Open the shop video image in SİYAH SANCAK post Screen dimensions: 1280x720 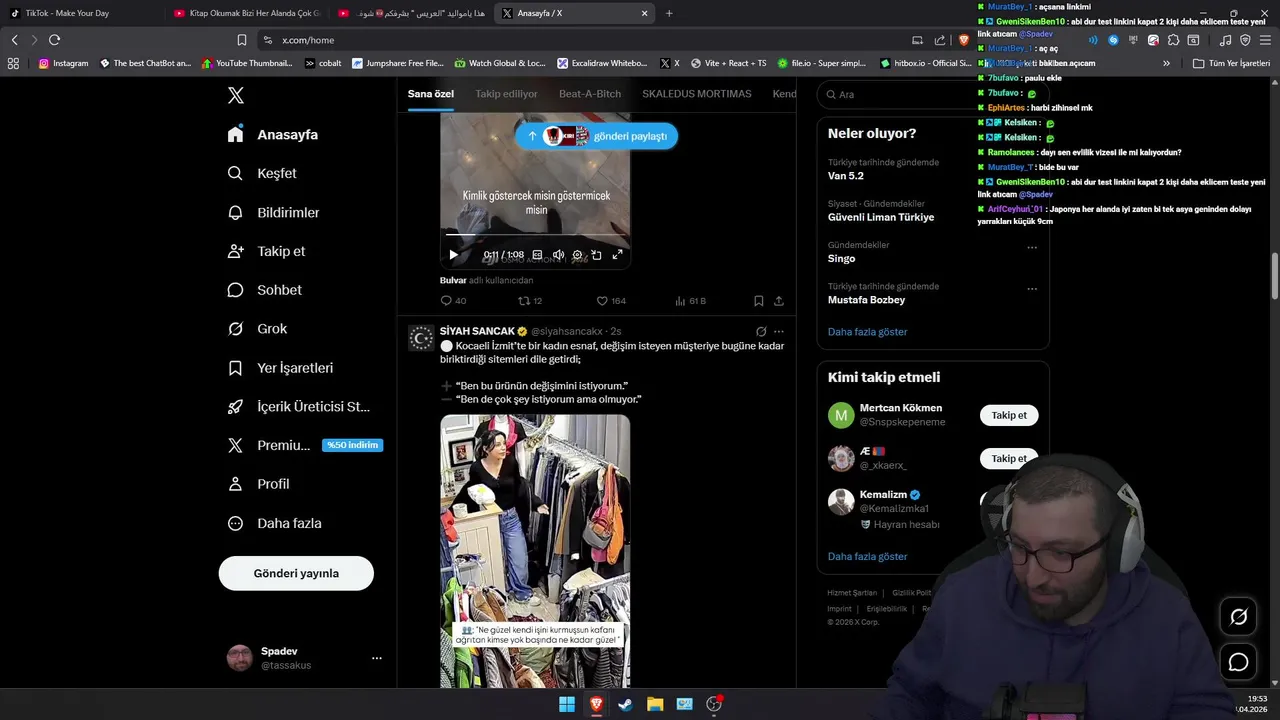pos(535,550)
